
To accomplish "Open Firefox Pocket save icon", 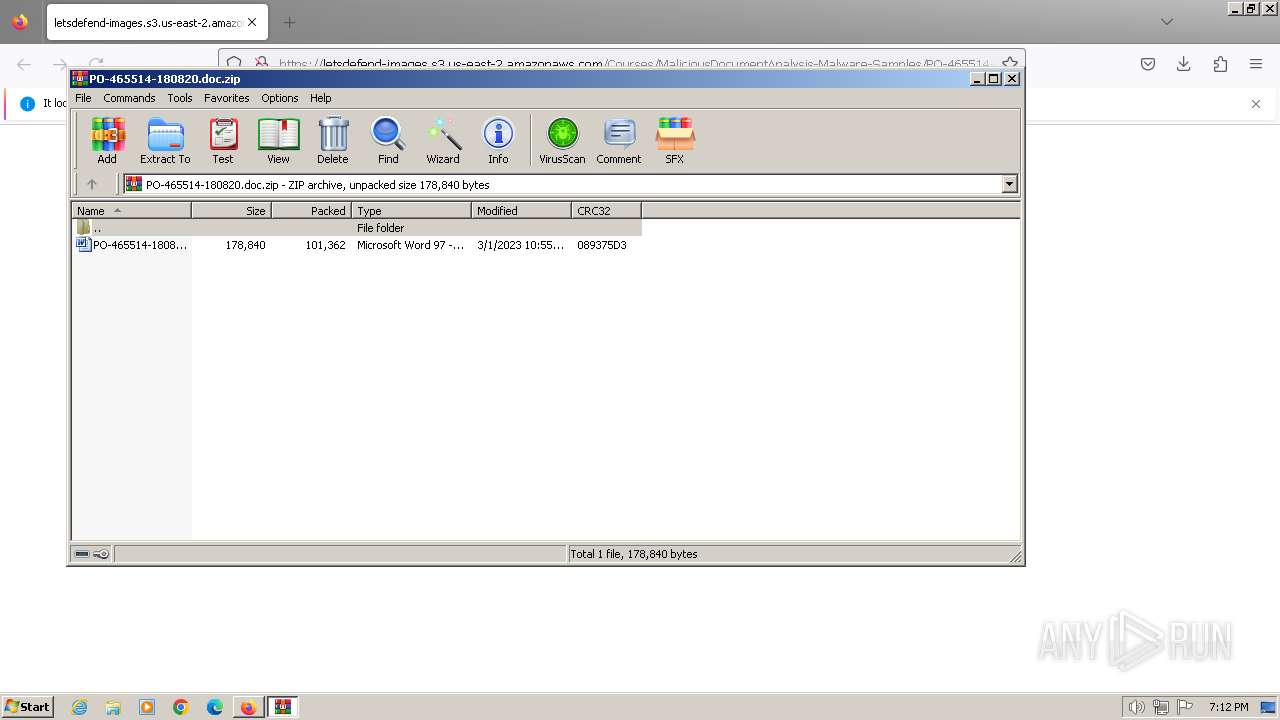I will [x=1148, y=64].
